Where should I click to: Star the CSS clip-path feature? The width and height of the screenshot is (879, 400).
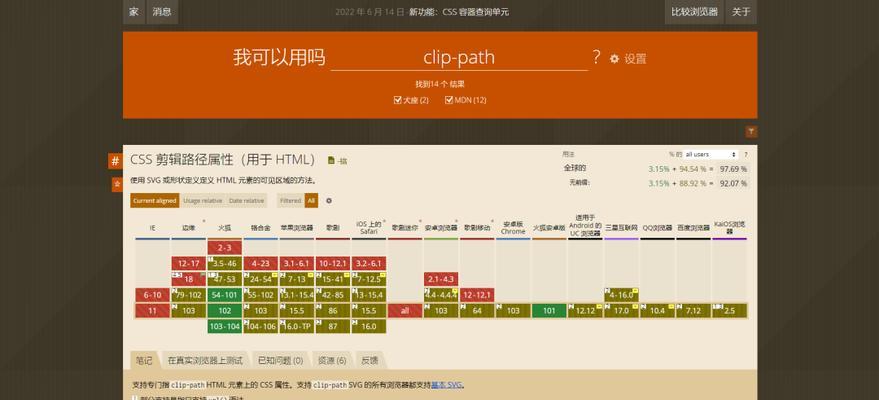click(x=117, y=184)
